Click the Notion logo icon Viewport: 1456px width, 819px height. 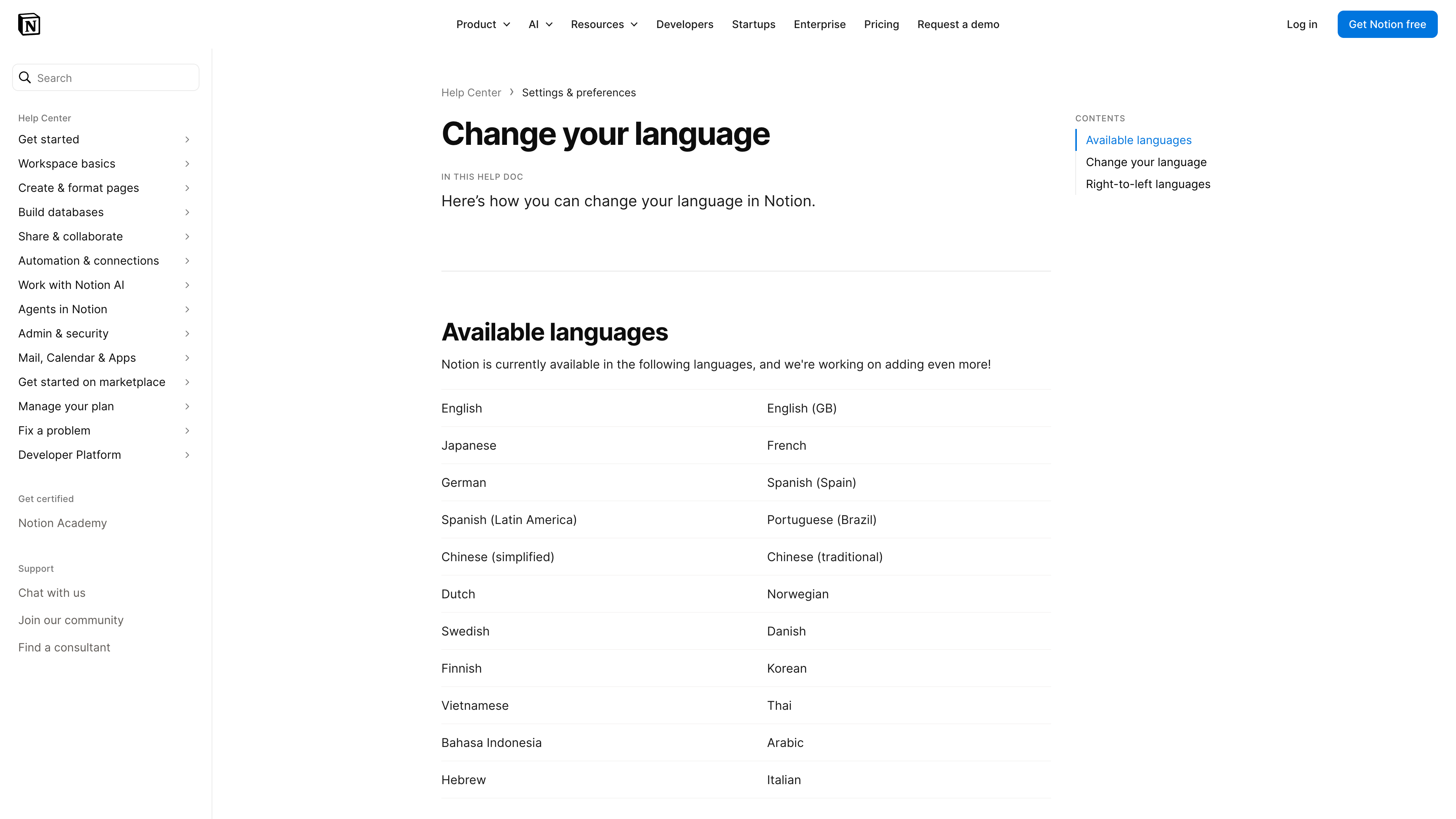click(29, 24)
